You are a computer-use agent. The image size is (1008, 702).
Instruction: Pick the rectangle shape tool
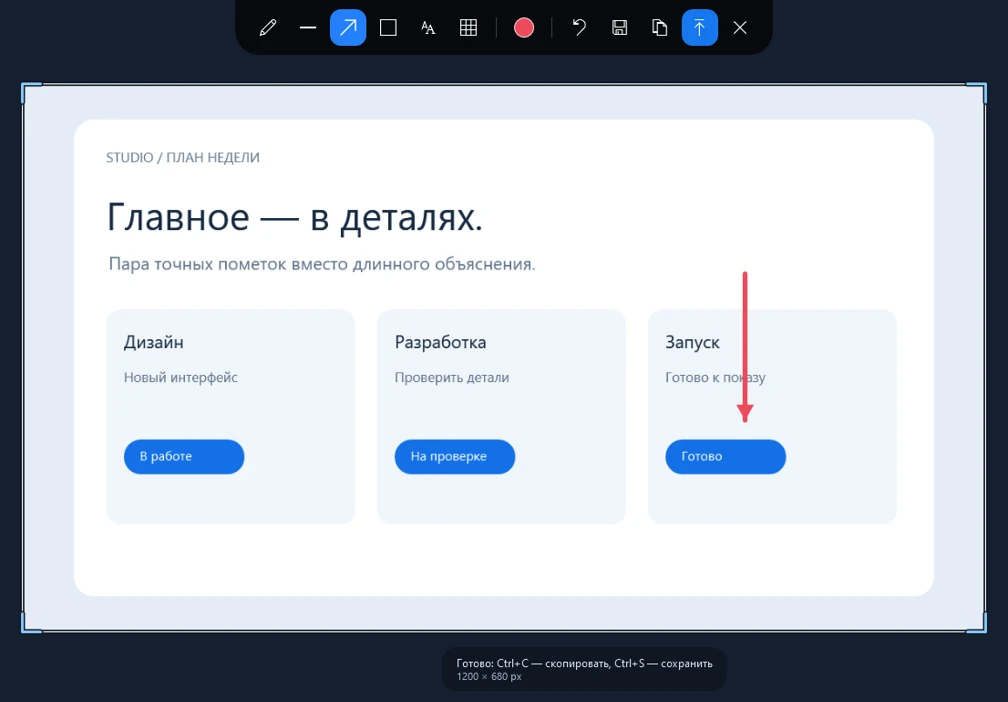click(388, 28)
